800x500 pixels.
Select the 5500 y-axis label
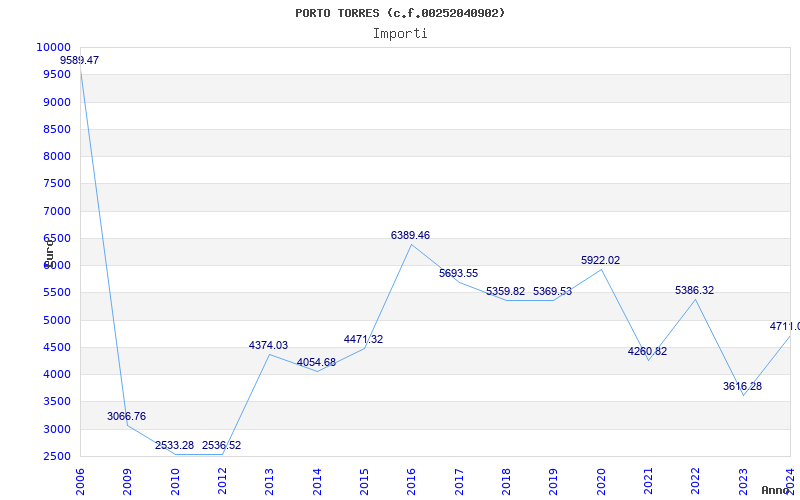coord(57,293)
